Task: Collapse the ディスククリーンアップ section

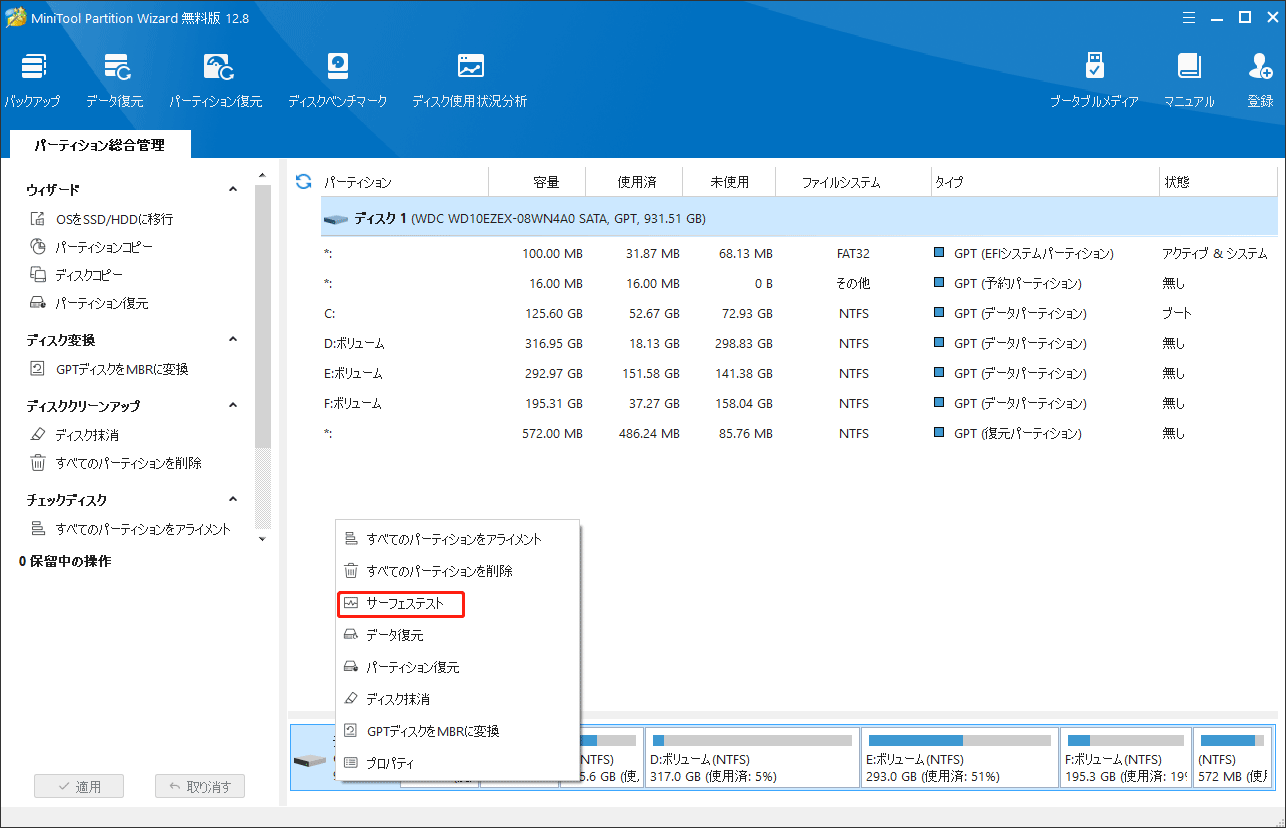Action: (x=233, y=405)
